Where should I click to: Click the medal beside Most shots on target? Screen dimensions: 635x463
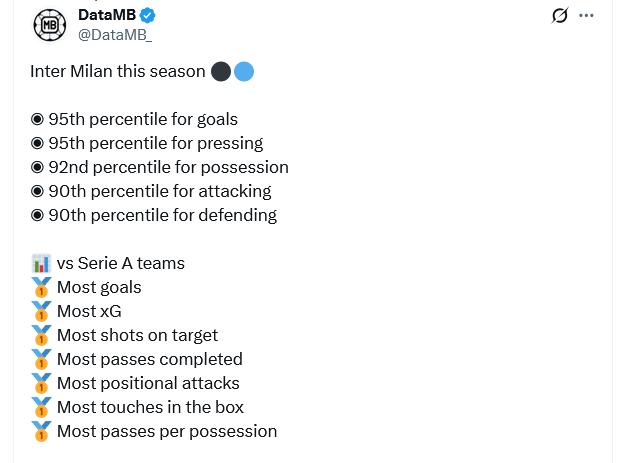41,336
